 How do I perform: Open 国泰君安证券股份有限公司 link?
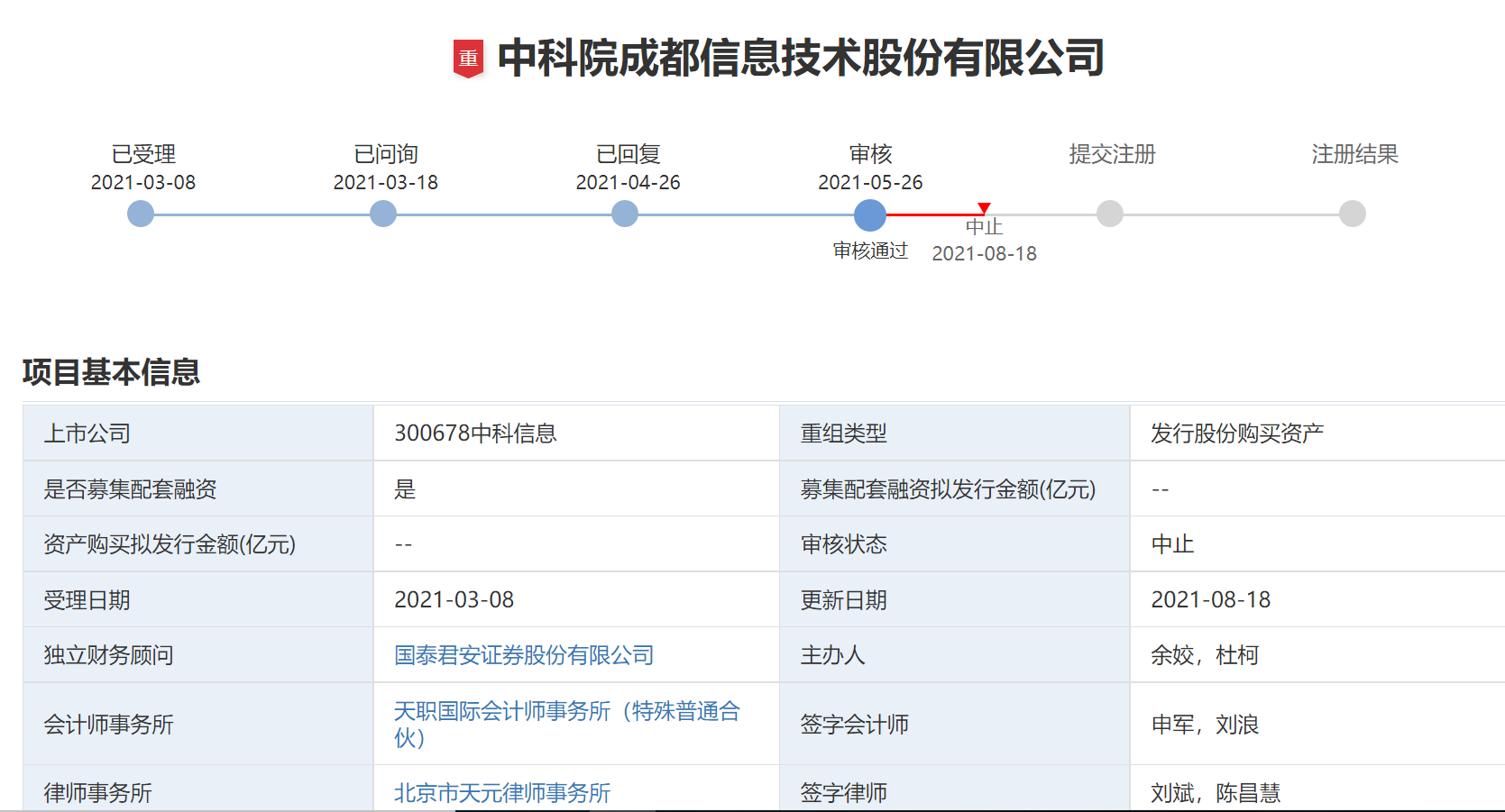tap(524, 655)
